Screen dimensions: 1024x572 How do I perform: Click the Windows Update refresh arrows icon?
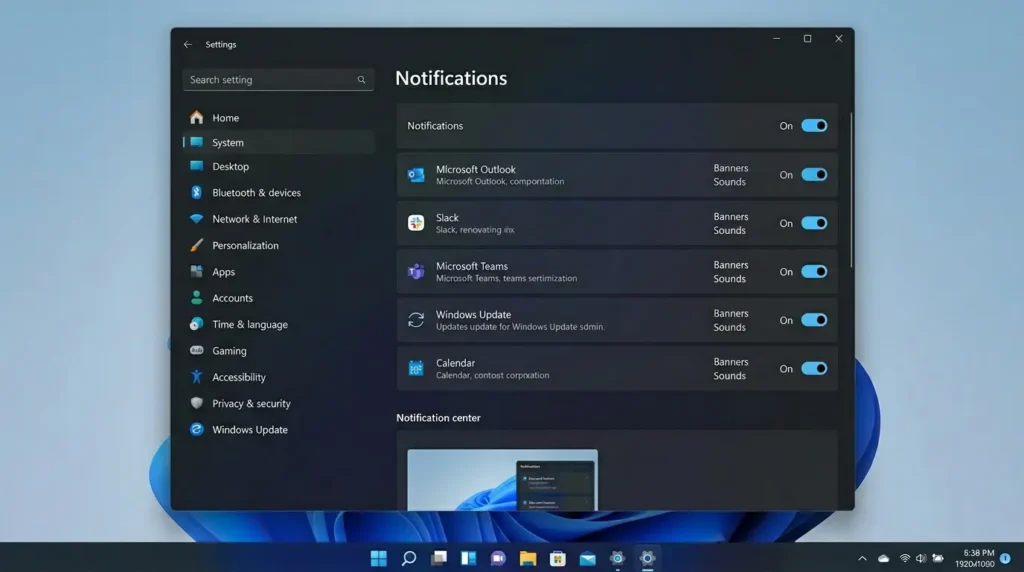pos(416,320)
